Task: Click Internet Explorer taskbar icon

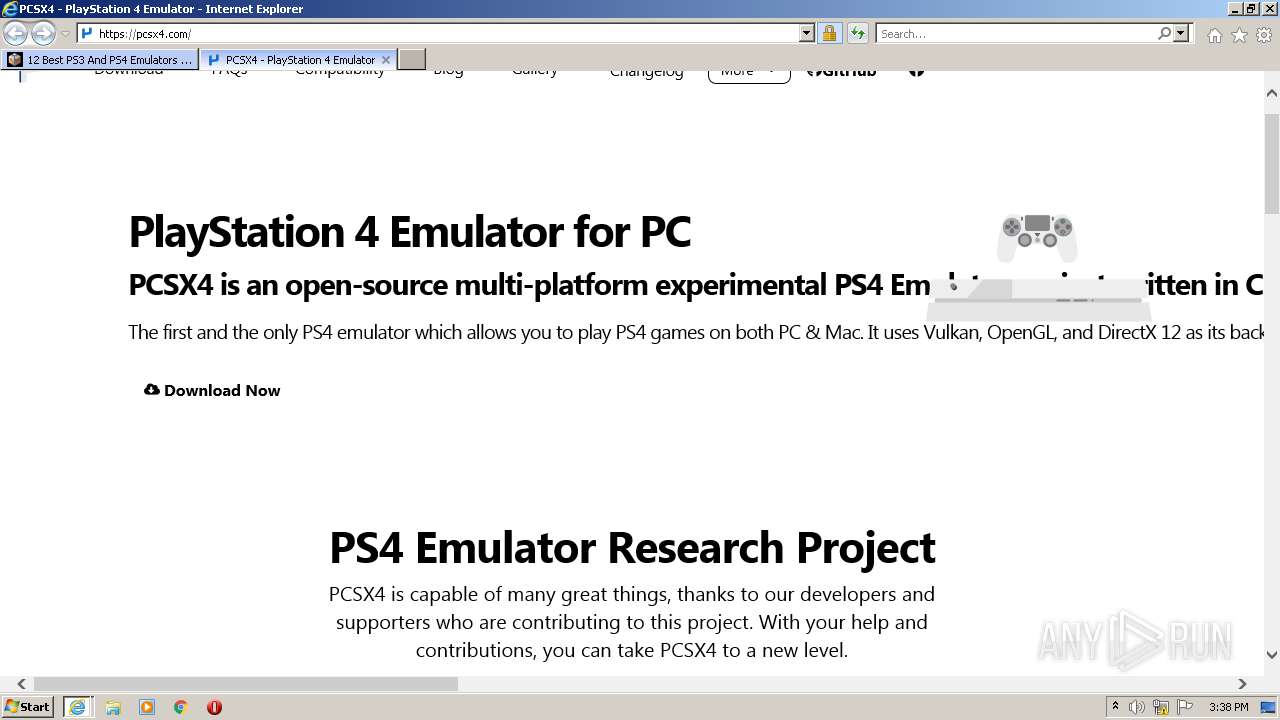Action: [77, 707]
